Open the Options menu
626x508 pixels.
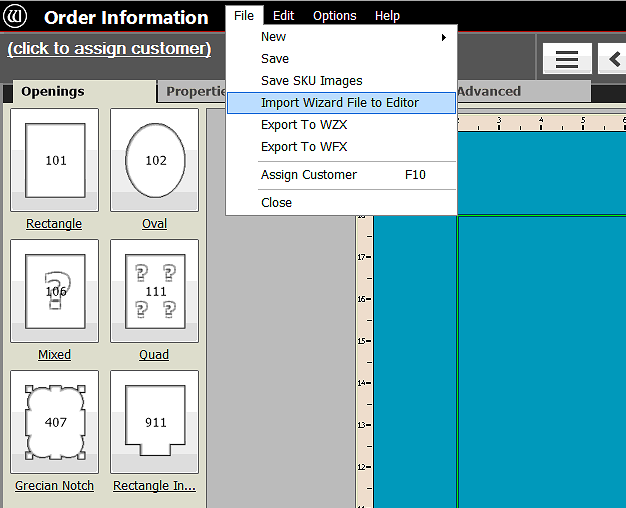click(x=334, y=16)
